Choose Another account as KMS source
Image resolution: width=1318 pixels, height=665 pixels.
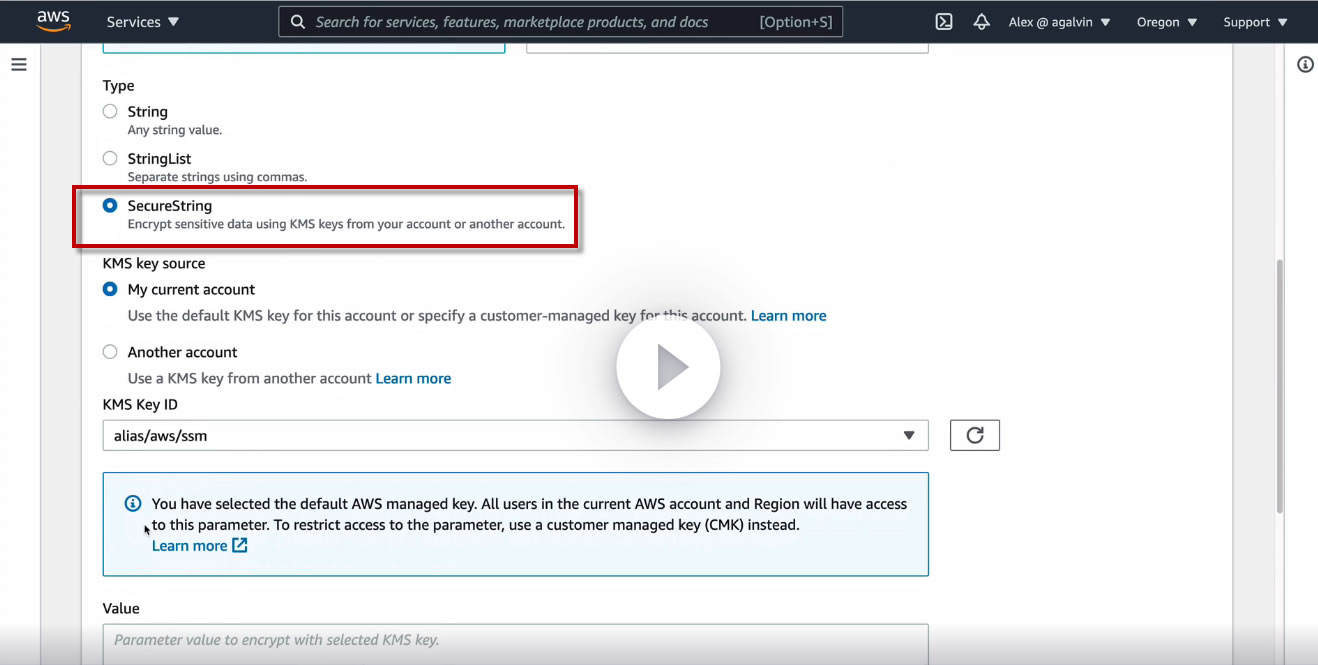point(110,352)
